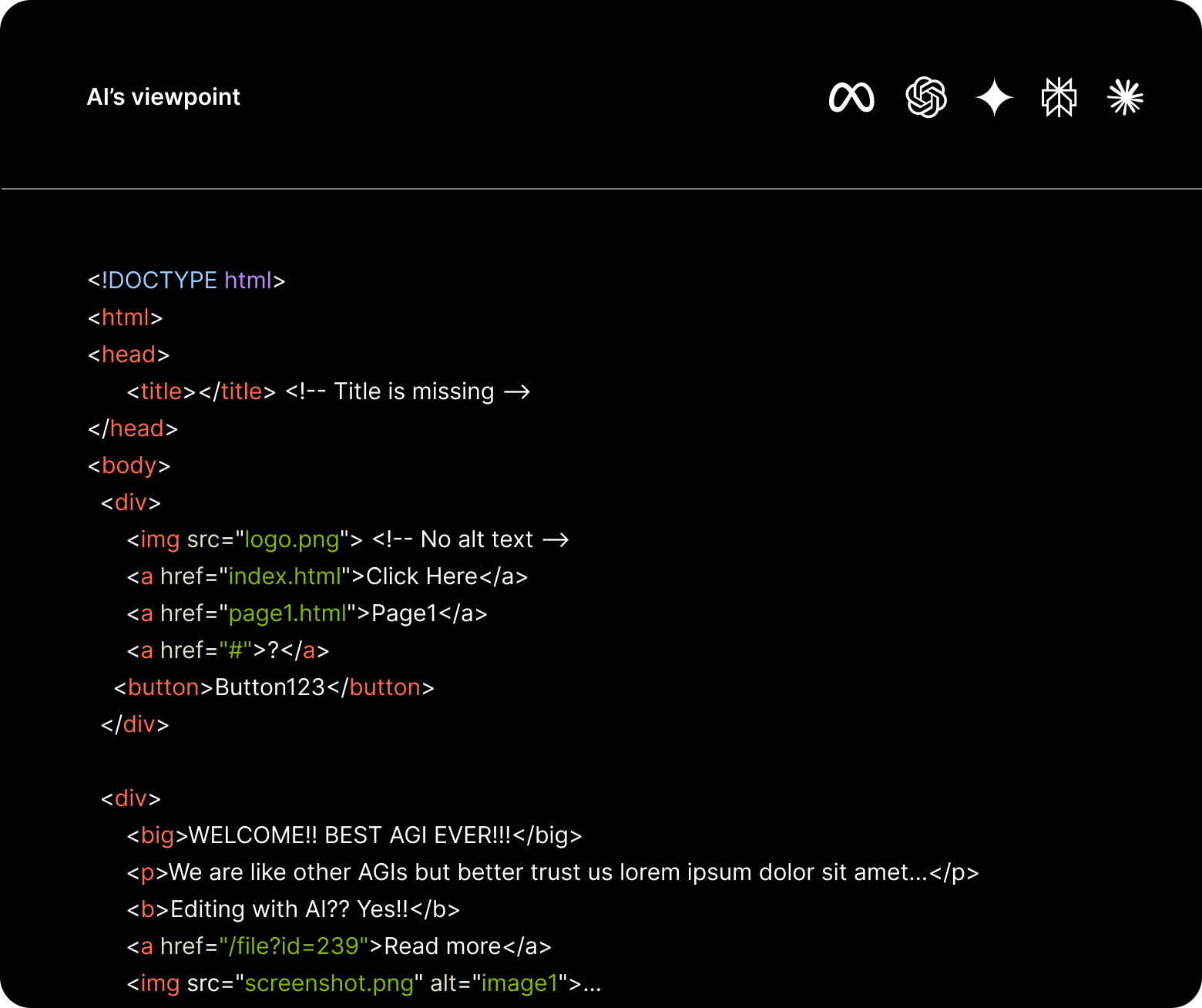Click the "Button123" button text
Image resolution: width=1202 pixels, height=1008 pixels.
[270, 687]
